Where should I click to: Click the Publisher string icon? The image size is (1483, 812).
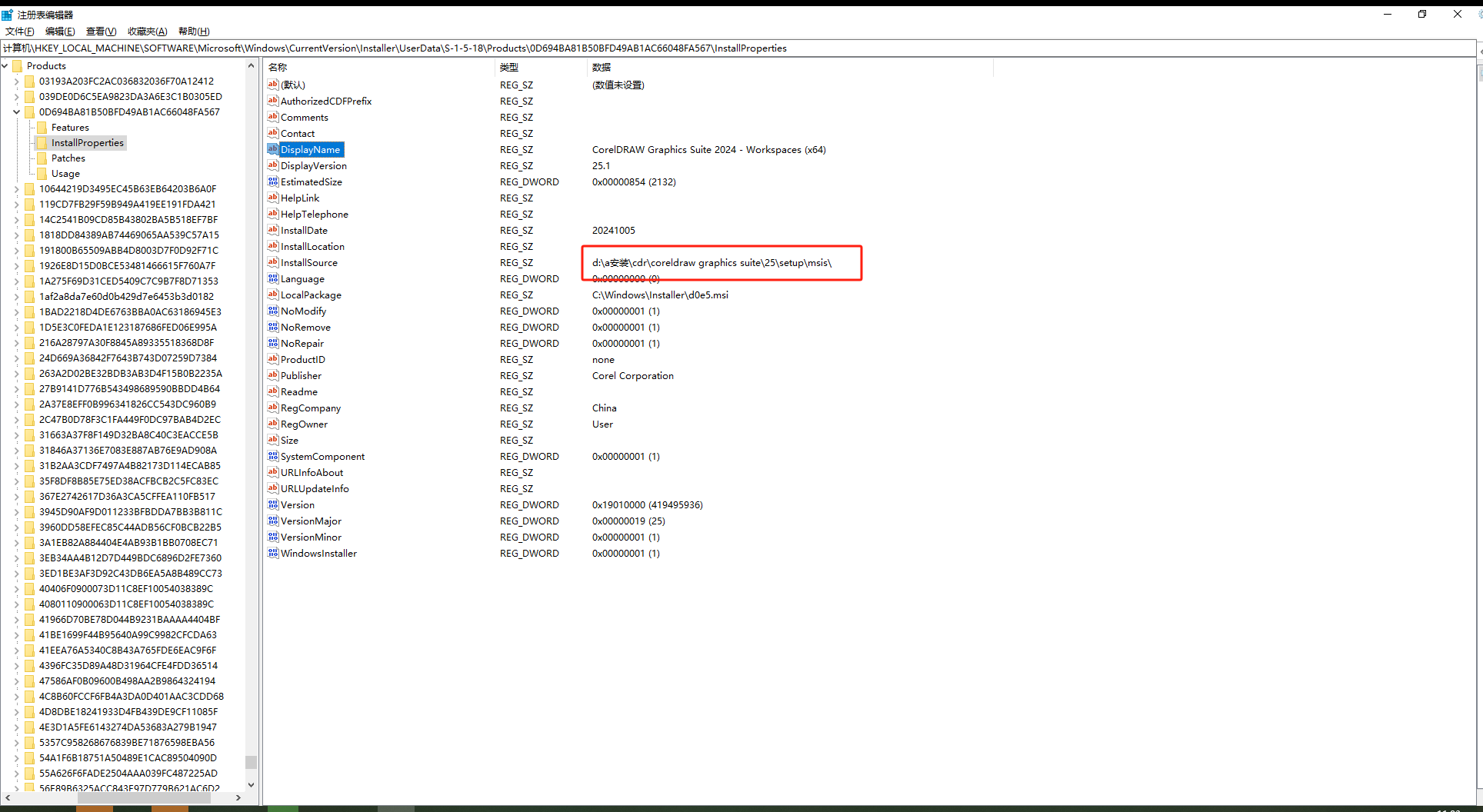tap(272, 375)
